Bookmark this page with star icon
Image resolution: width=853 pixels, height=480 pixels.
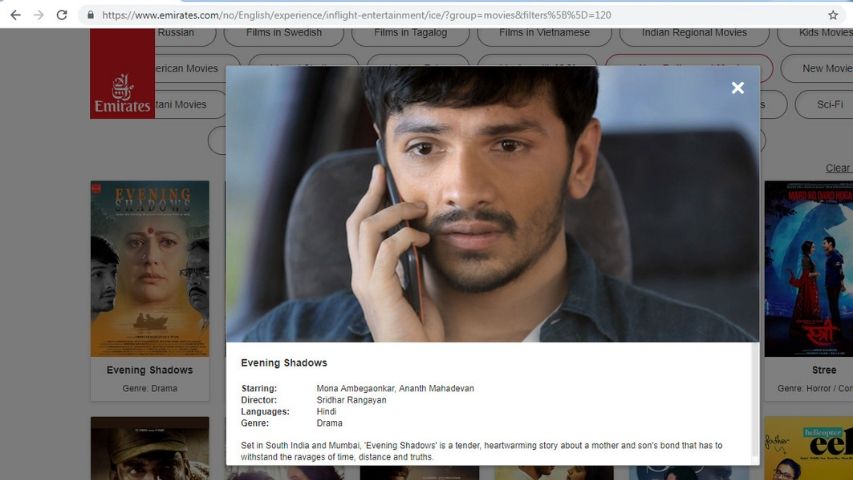coord(833,15)
